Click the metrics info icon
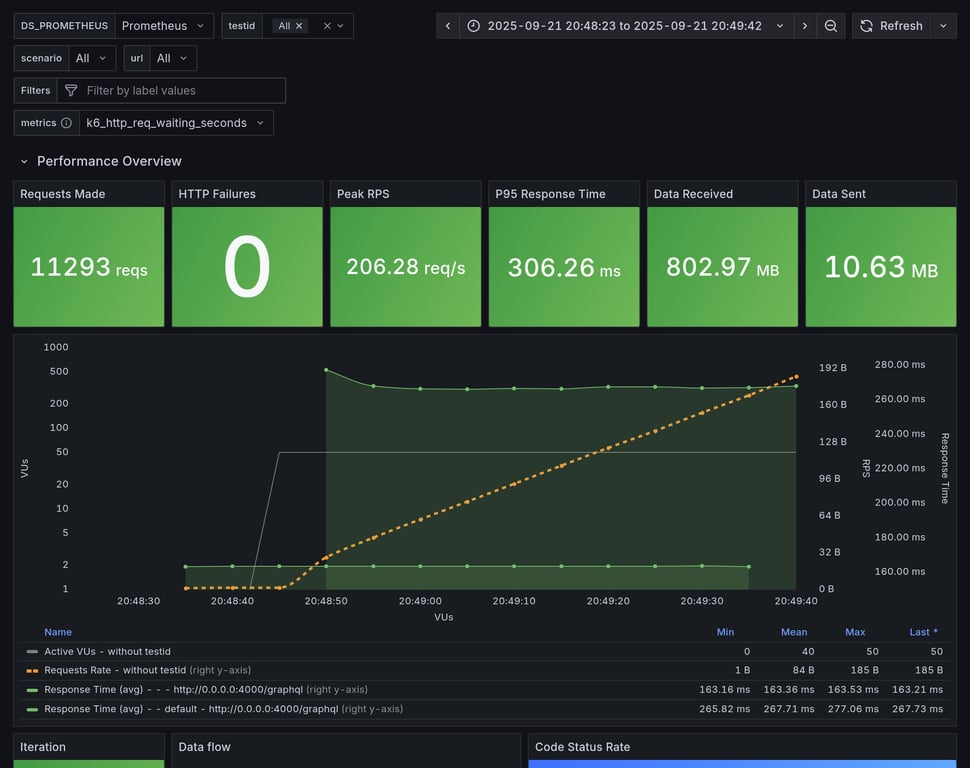Viewport: 970px width, 768px height. click(66, 123)
